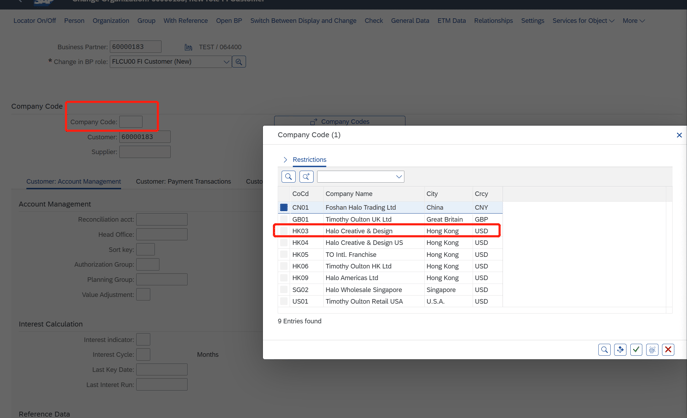Screen dimensions: 687x418
Task: Close the Company Code dialog
Action: [679, 135]
